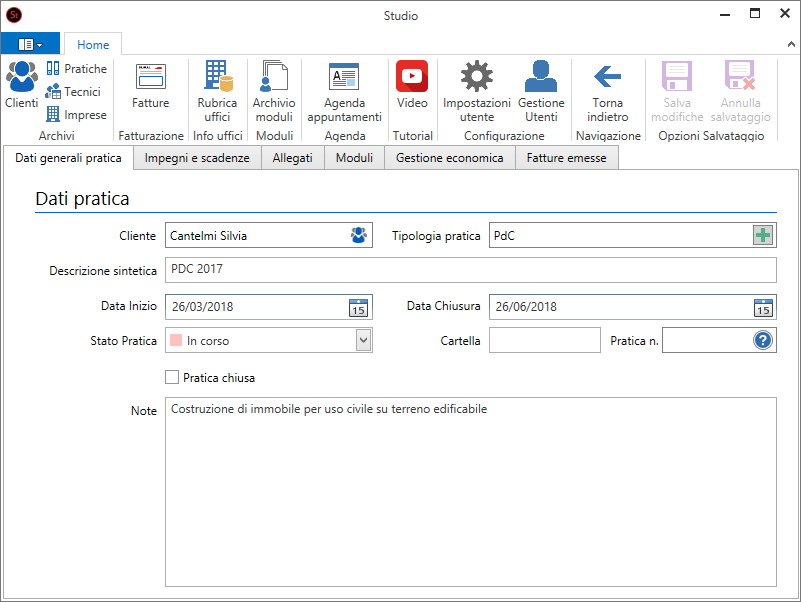The height and width of the screenshot is (602, 801).
Task: Click the Stato Pratica label
Action: point(123,341)
